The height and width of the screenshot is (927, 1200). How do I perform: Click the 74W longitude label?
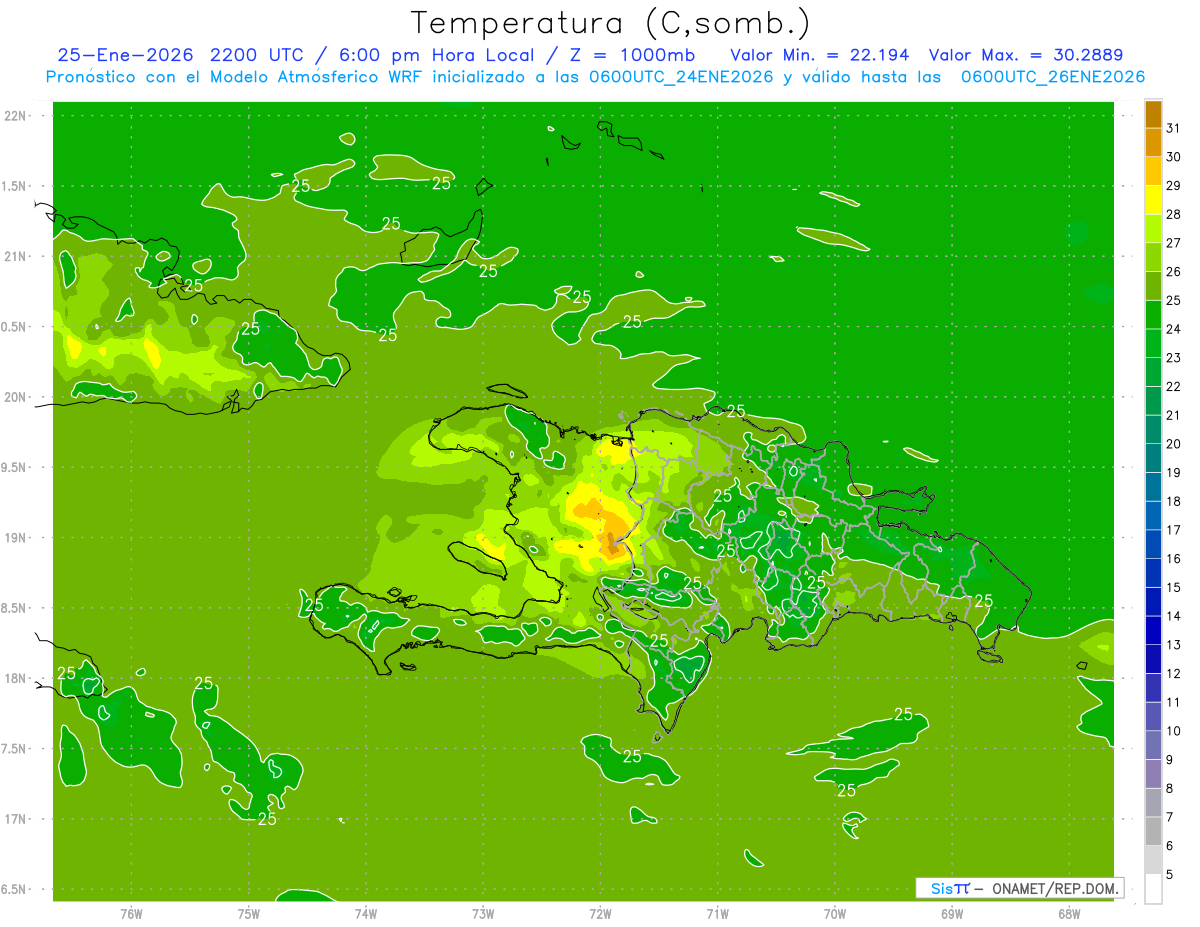(x=365, y=914)
